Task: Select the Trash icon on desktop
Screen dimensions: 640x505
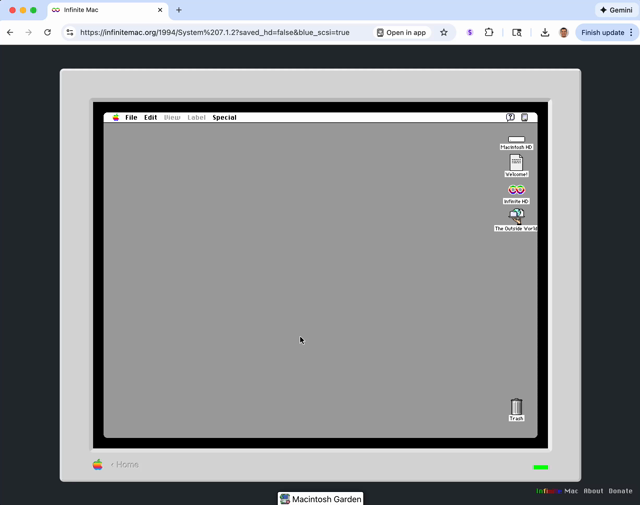Action: 516,407
